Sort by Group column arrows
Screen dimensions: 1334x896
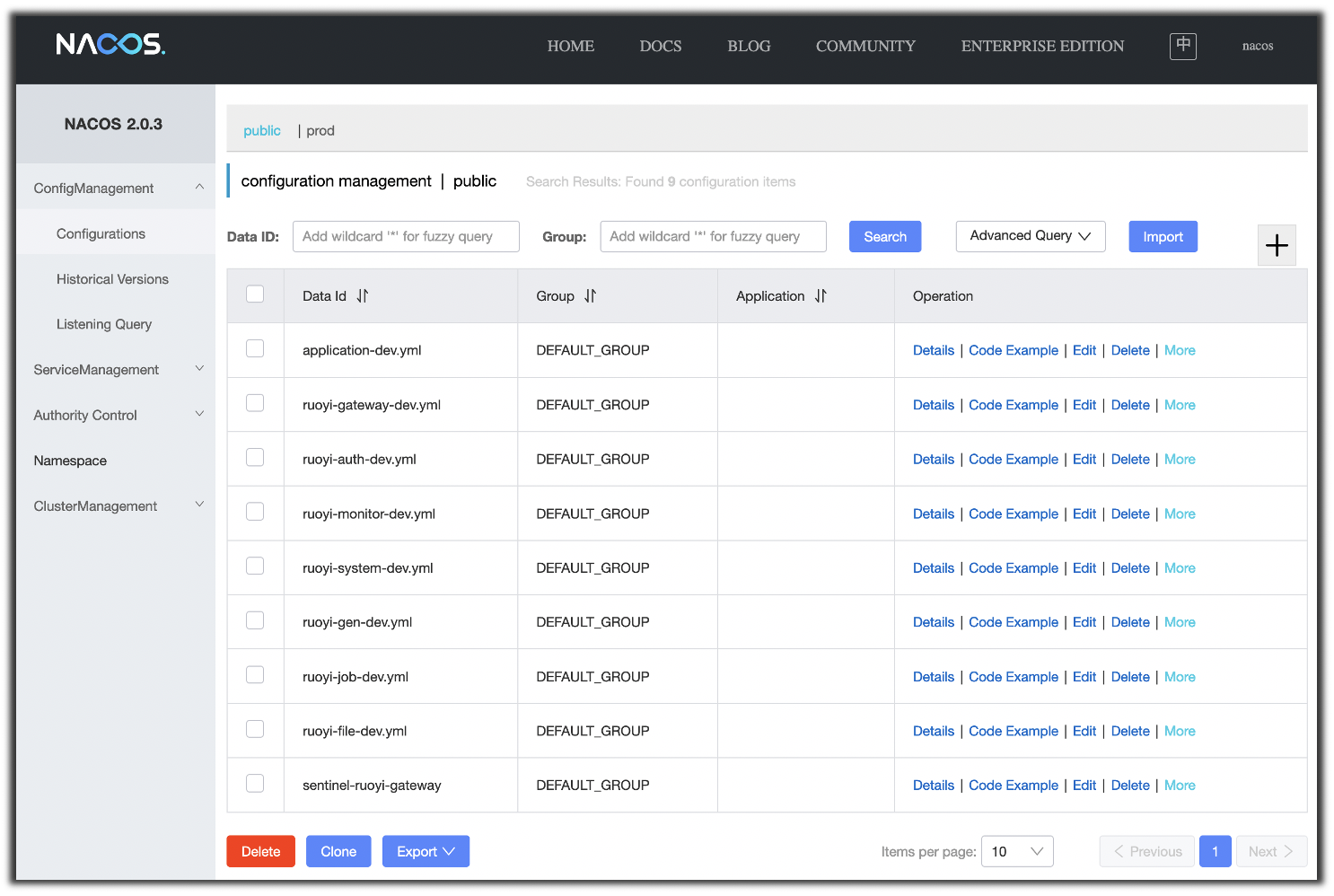coord(590,296)
